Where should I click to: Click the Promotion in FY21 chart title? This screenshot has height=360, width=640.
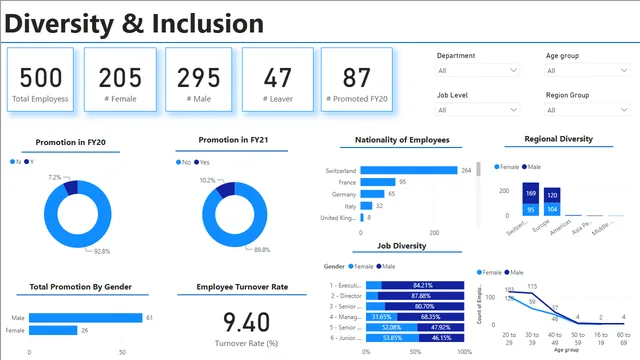pyautogui.click(x=233, y=140)
